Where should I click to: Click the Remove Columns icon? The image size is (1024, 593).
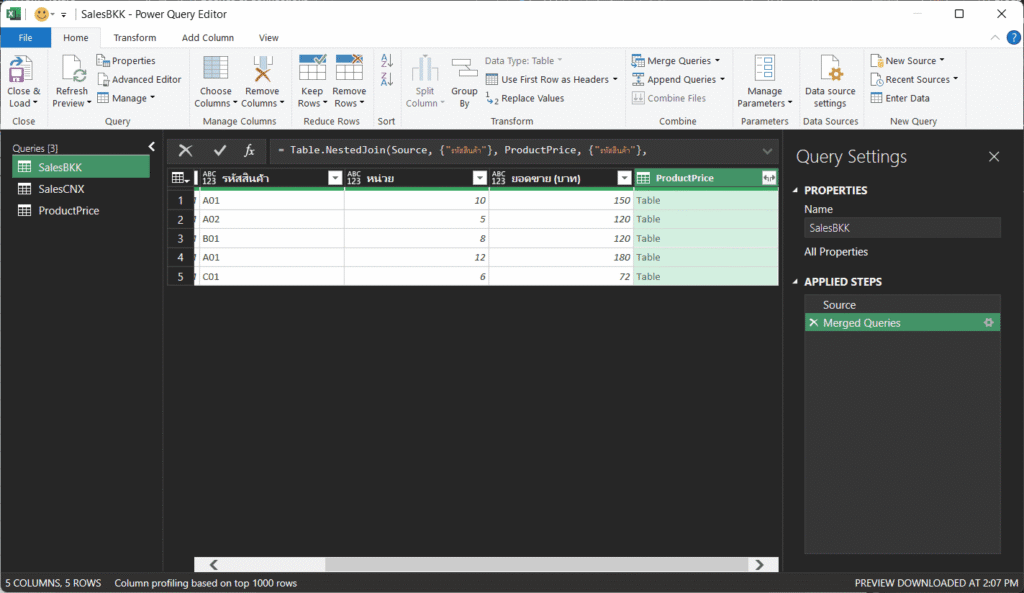[x=262, y=69]
